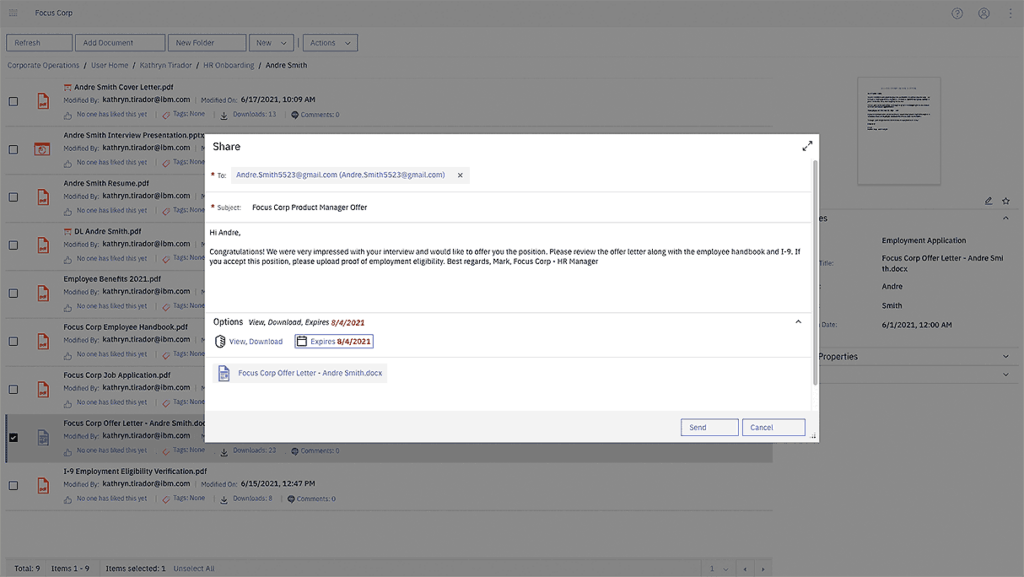The height and width of the screenshot is (577, 1024).
Task: Go to Corporate Operations breadcrumb
Action: (x=43, y=65)
